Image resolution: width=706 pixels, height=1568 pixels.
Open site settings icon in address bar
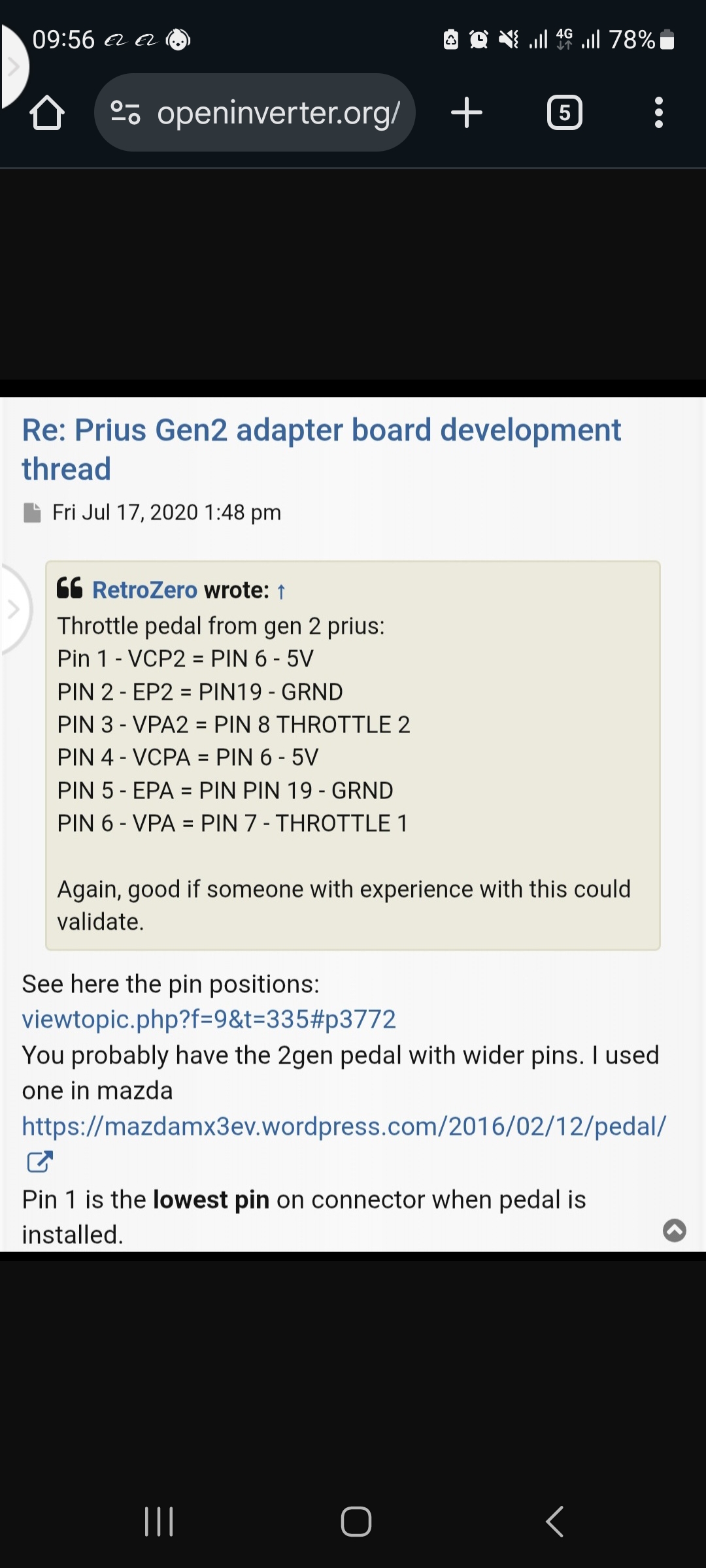tap(126, 112)
